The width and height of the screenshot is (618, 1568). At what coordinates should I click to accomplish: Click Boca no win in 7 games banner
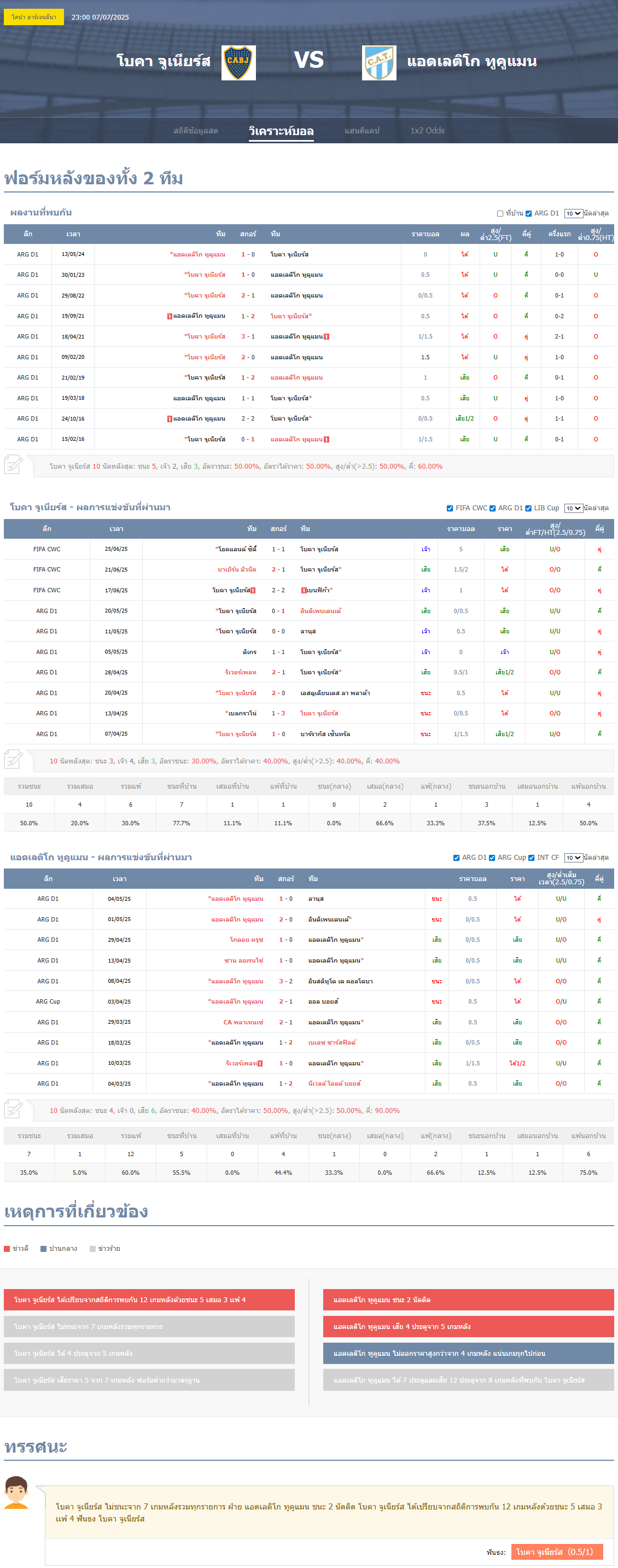(149, 1326)
